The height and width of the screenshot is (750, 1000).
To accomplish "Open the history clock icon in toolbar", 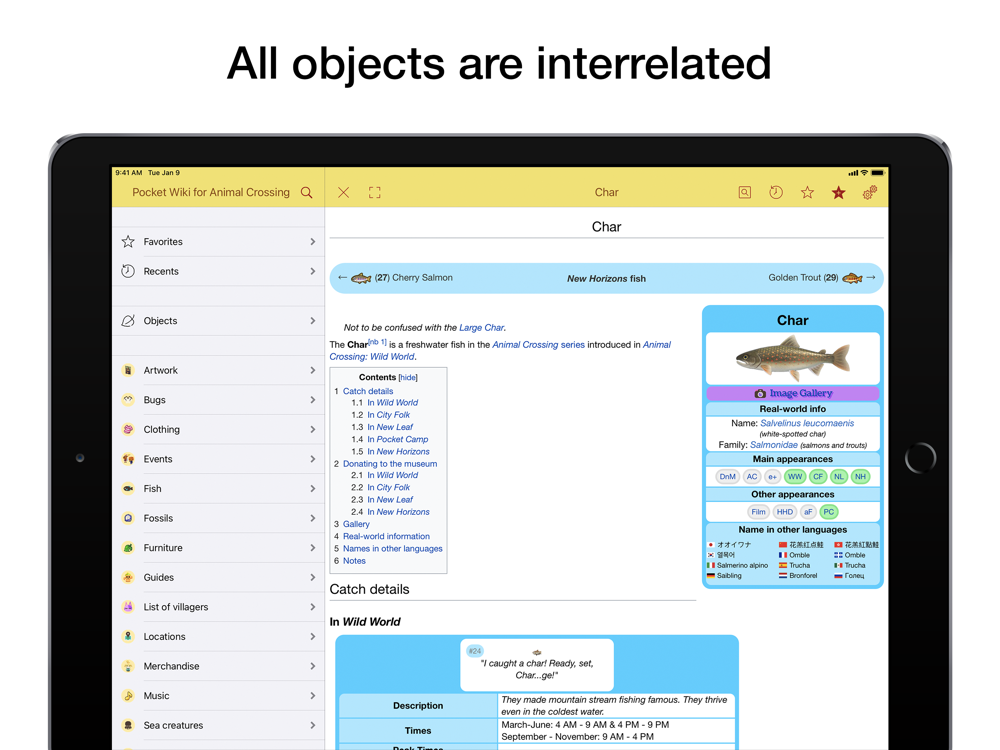I will [x=776, y=193].
